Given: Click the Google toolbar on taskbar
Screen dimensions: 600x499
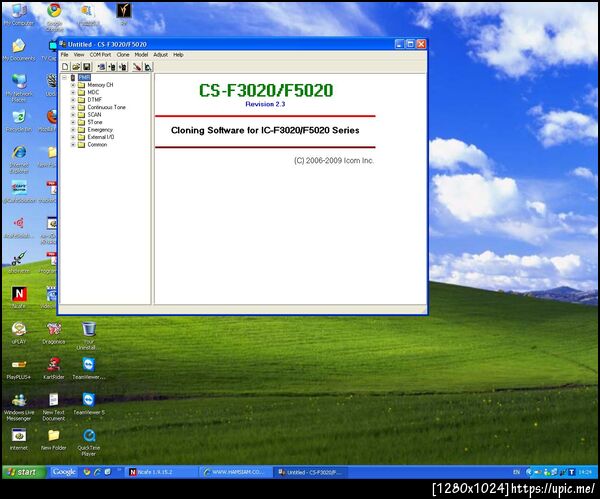Looking at the screenshot, I should click(64, 472).
